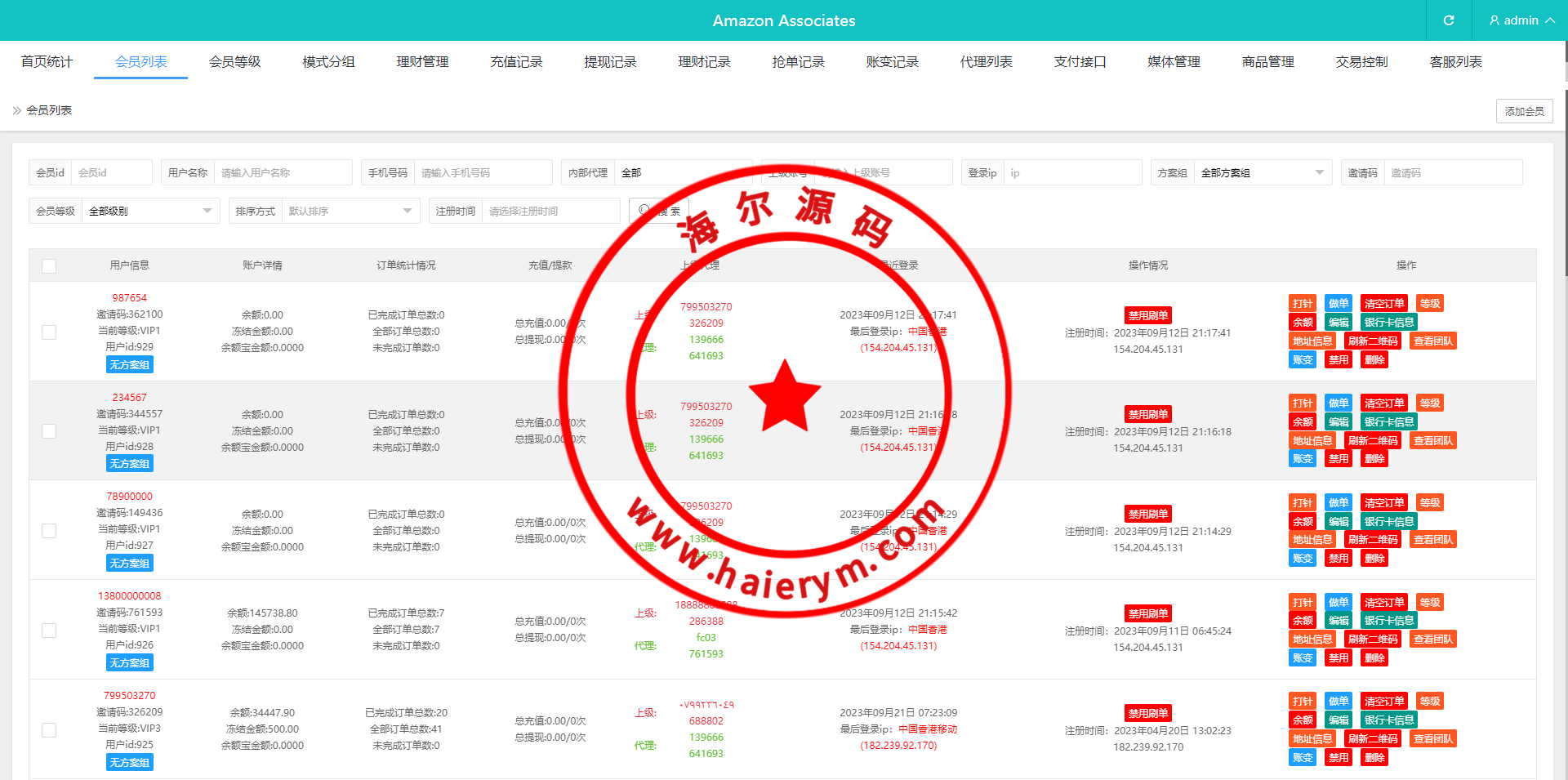Image resolution: width=1568 pixels, height=780 pixels.
Task: Expand the 方案组 scheme group dropdown
Action: coord(1262,172)
